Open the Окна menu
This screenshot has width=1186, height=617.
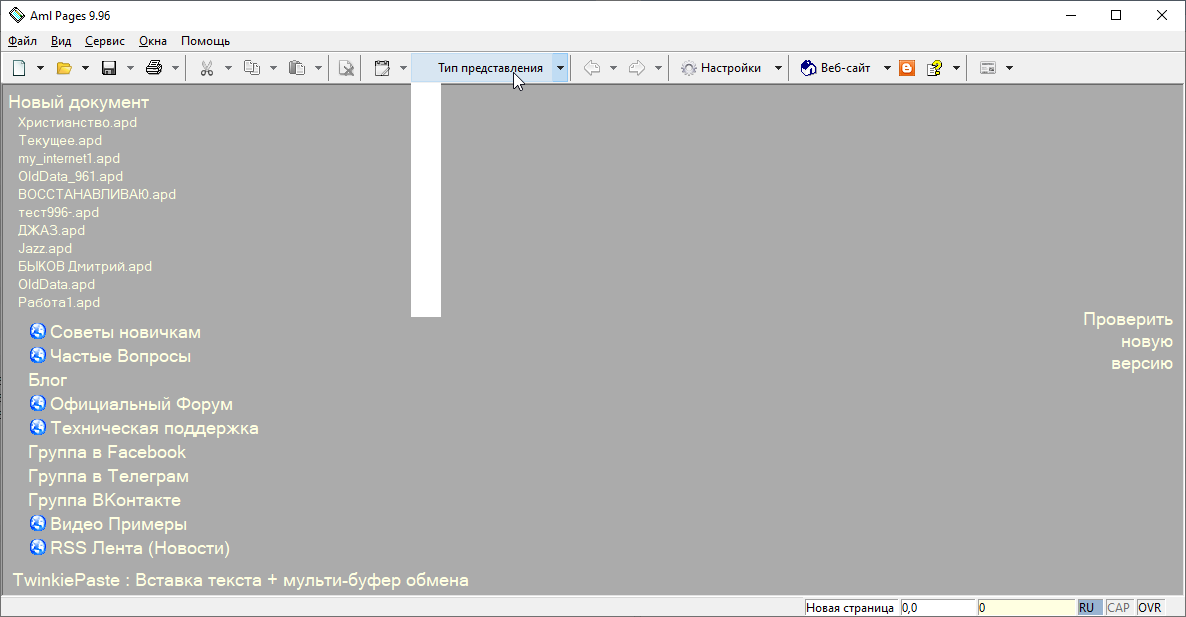click(153, 41)
